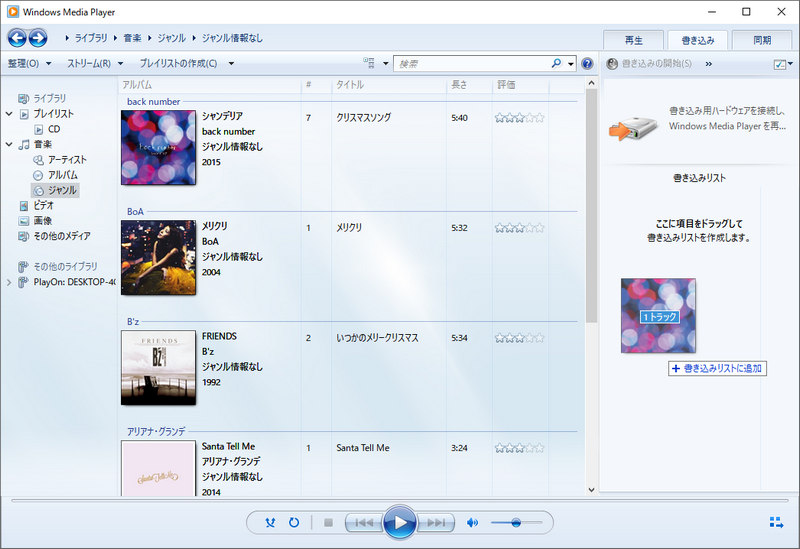Sort by the アルバム column header
This screenshot has height=549, width=800.
(x=209, y=85)
